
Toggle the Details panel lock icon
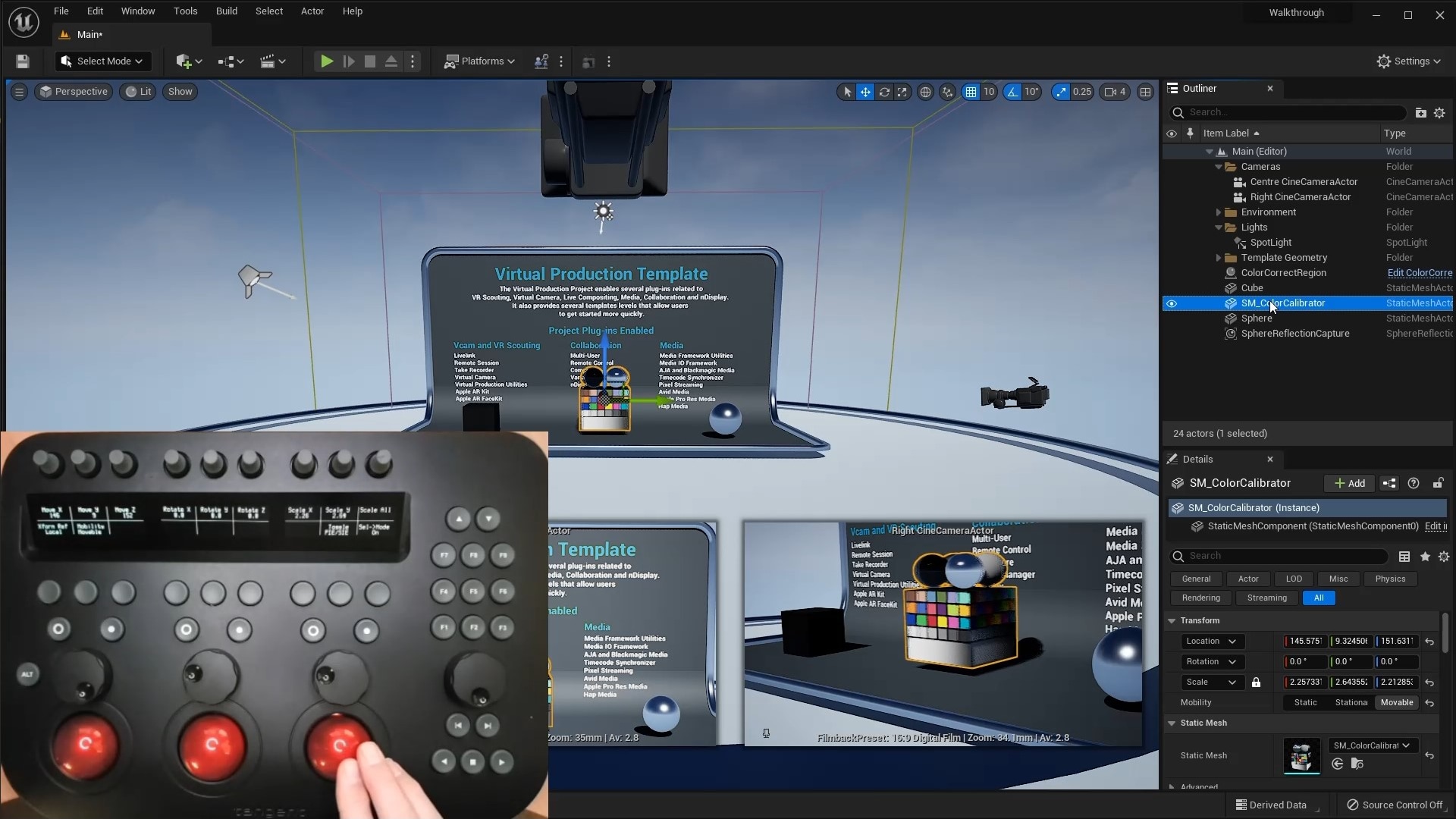coord(1438,483)
